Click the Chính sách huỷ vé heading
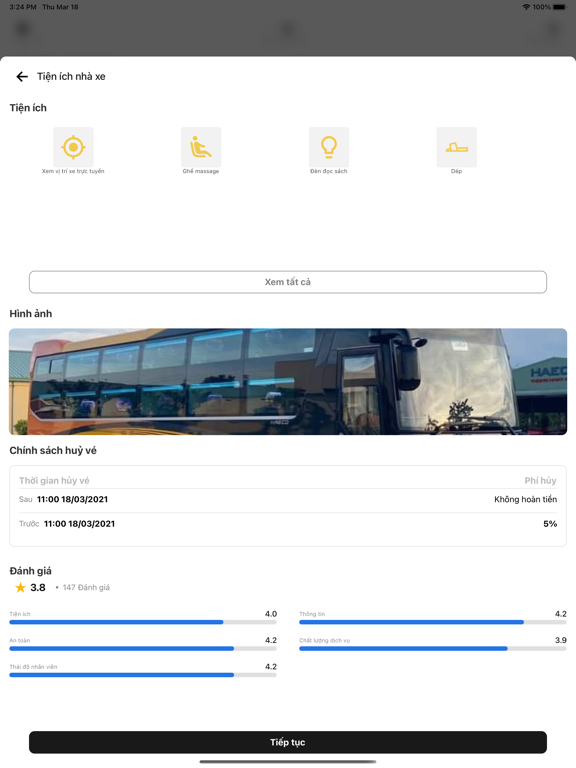The width and height of the screenshot is (576, 768). (x=53, y=451)
